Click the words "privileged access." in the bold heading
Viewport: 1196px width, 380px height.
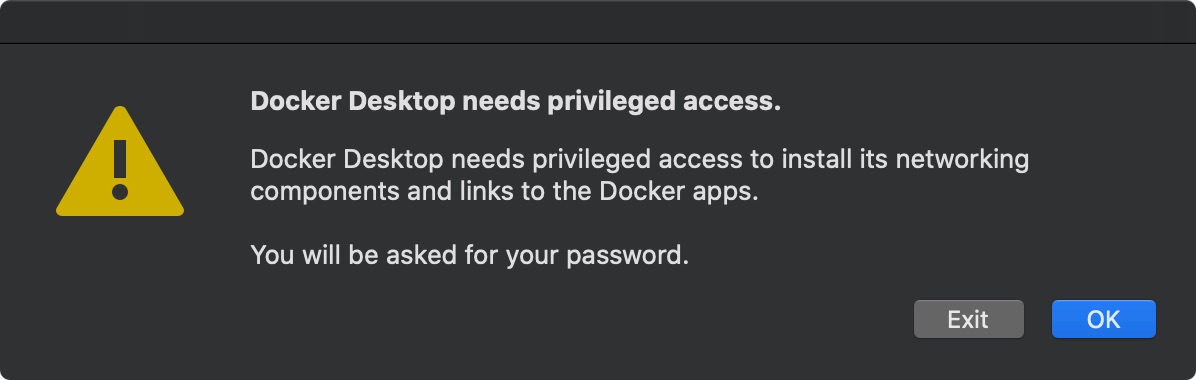click(x=664, y=101)
